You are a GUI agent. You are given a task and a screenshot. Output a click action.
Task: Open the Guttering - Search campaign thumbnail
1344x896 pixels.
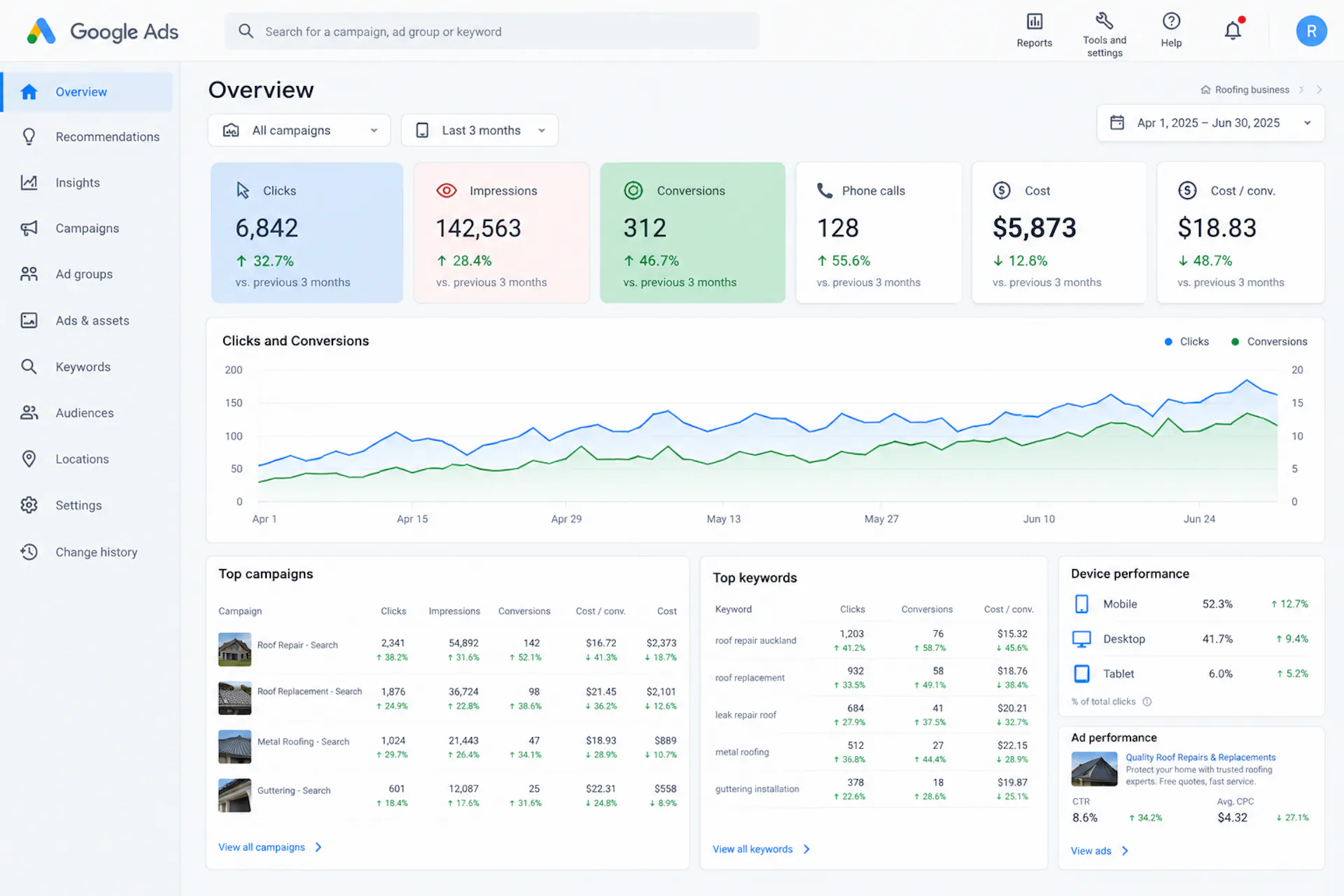(x=234, y=795)
